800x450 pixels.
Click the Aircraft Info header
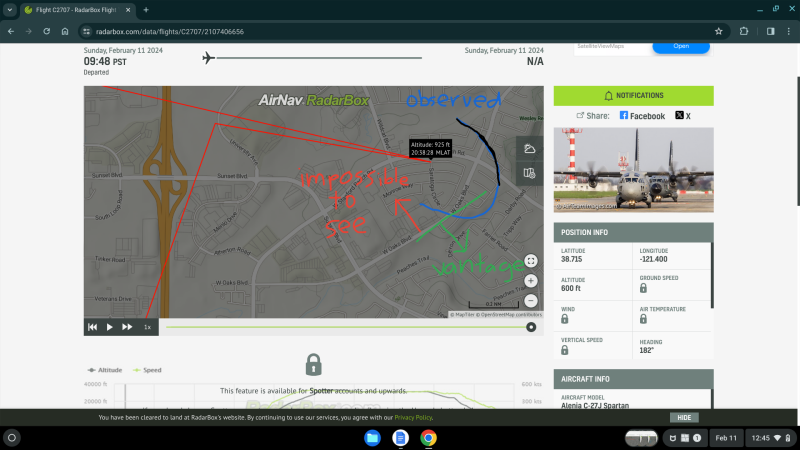[x=634, y=379]
